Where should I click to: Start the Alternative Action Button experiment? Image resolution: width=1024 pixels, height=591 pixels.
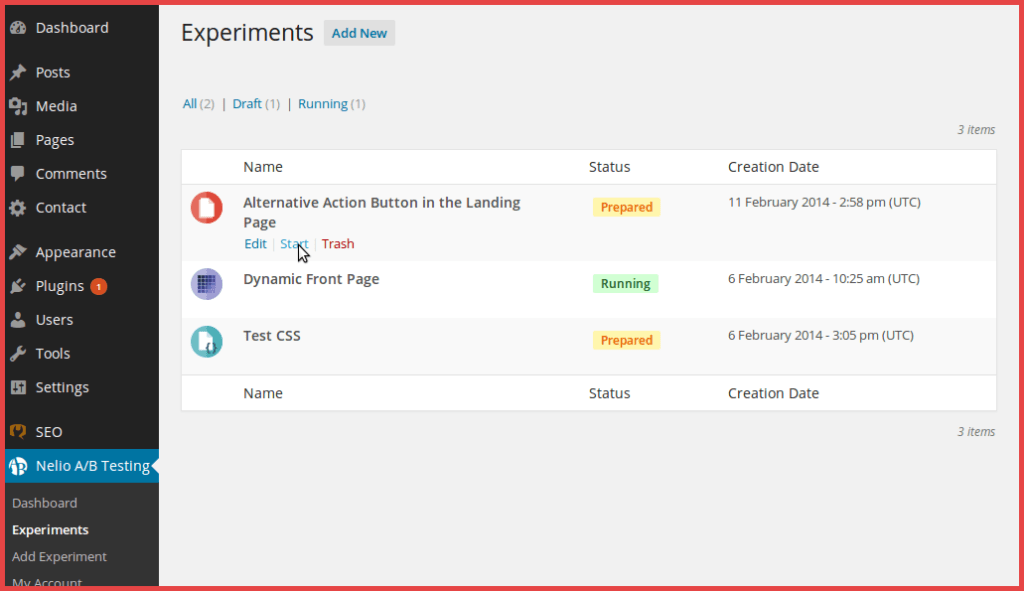tap(294, 244)
